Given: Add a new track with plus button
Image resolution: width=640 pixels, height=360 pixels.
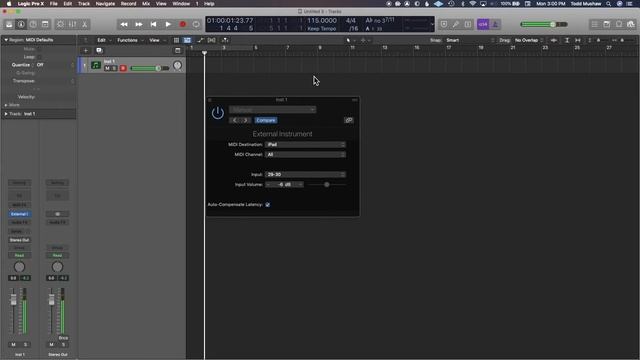Looking at the screenshot, I should (x=86, y=51).
